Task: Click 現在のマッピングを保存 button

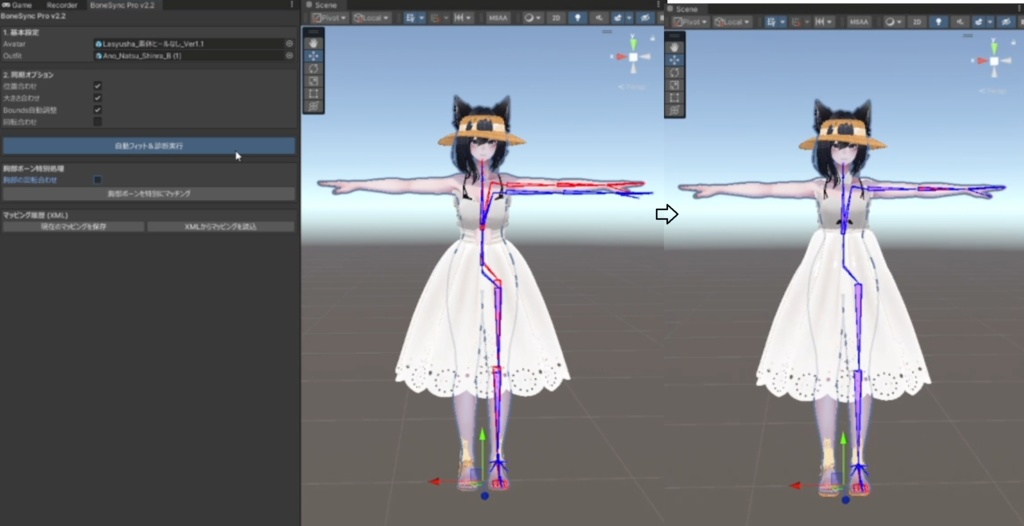Action: (x=74, y=227)
